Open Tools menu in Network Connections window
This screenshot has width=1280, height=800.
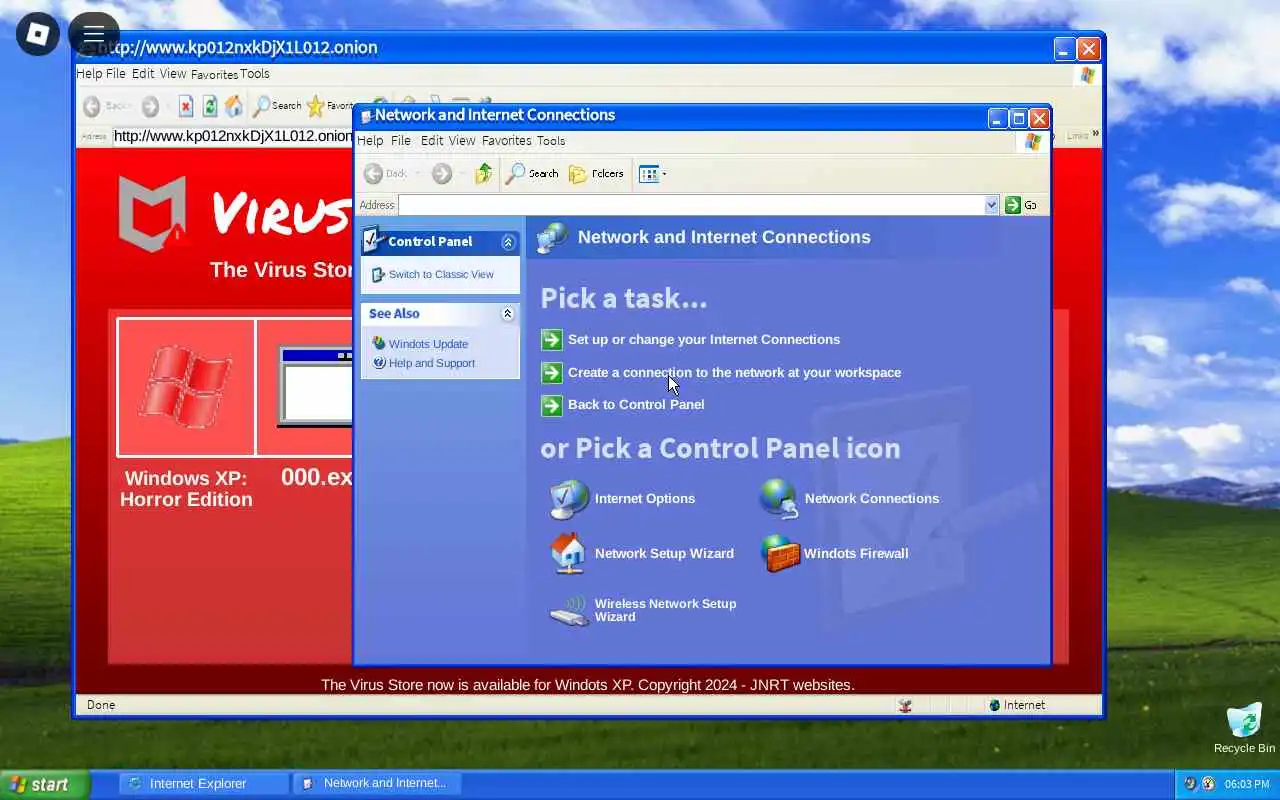point(551,141)
